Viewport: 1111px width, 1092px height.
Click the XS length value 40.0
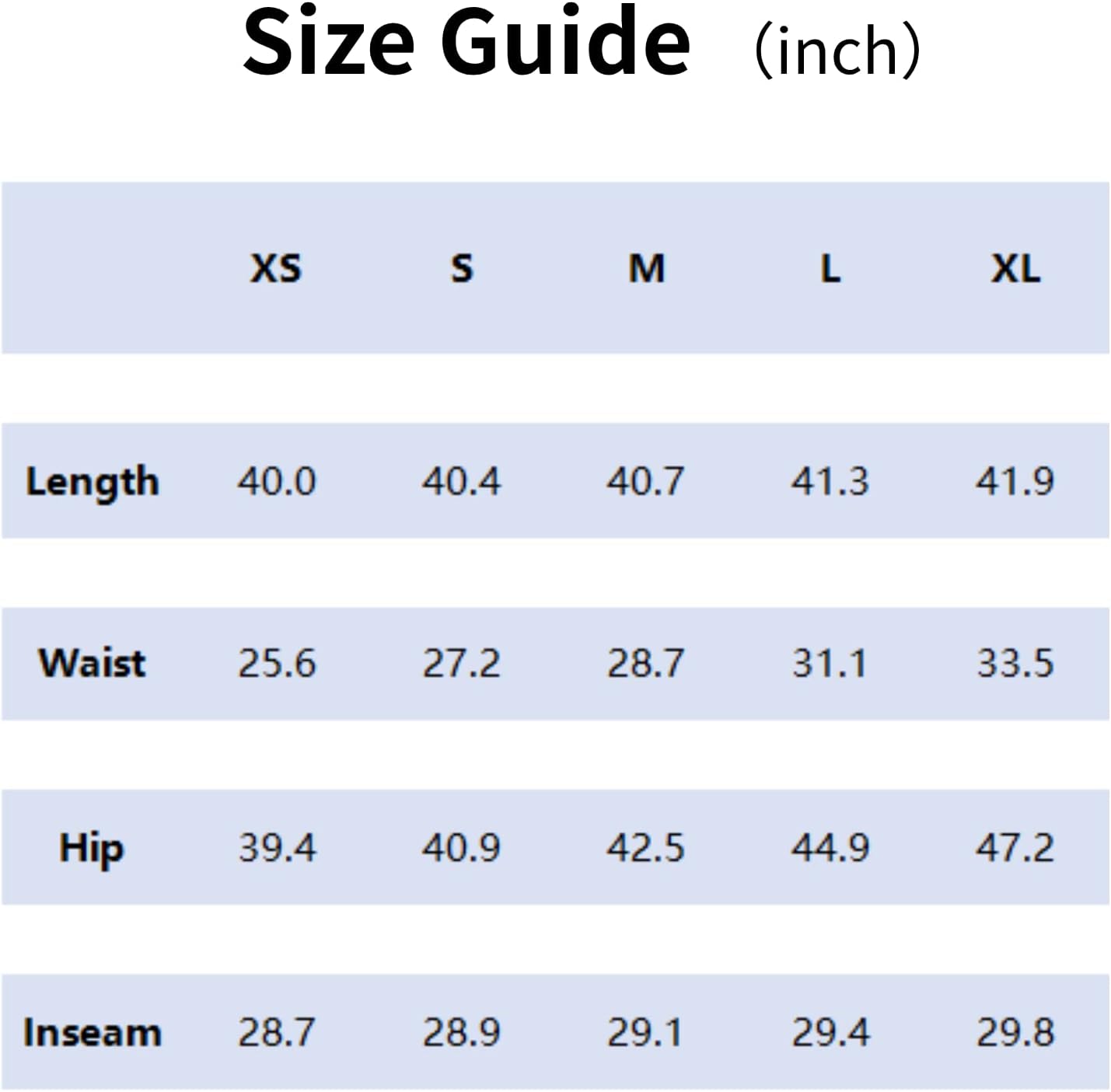click(x=277, y=481)
